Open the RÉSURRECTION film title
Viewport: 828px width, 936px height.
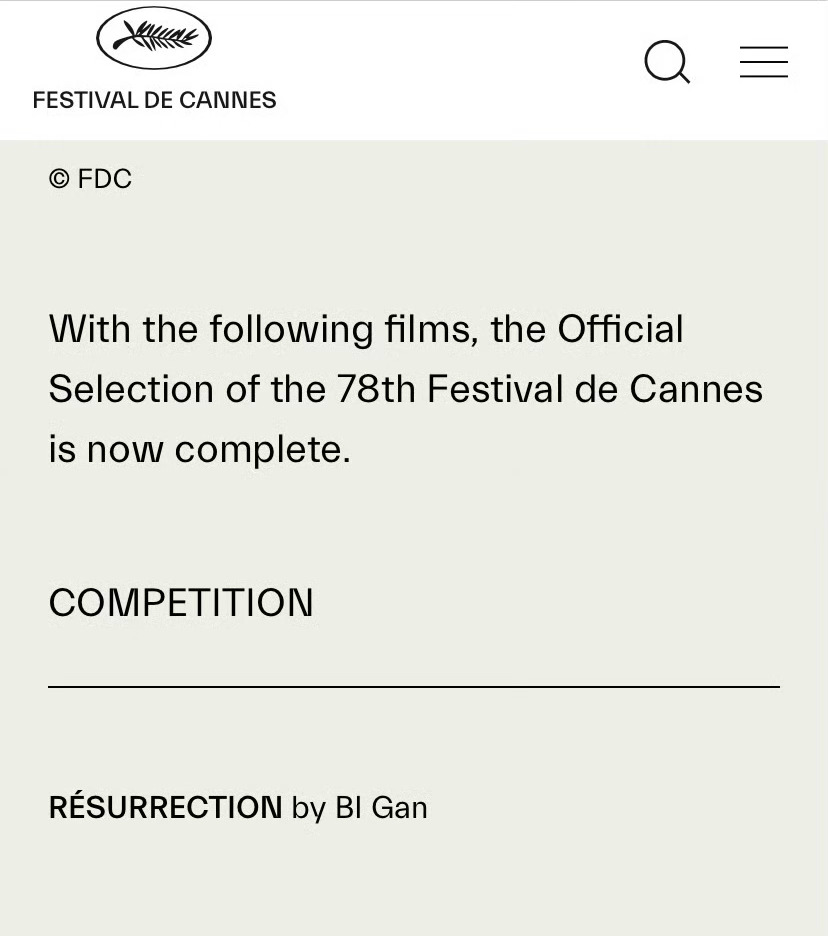tap(165, 806)
